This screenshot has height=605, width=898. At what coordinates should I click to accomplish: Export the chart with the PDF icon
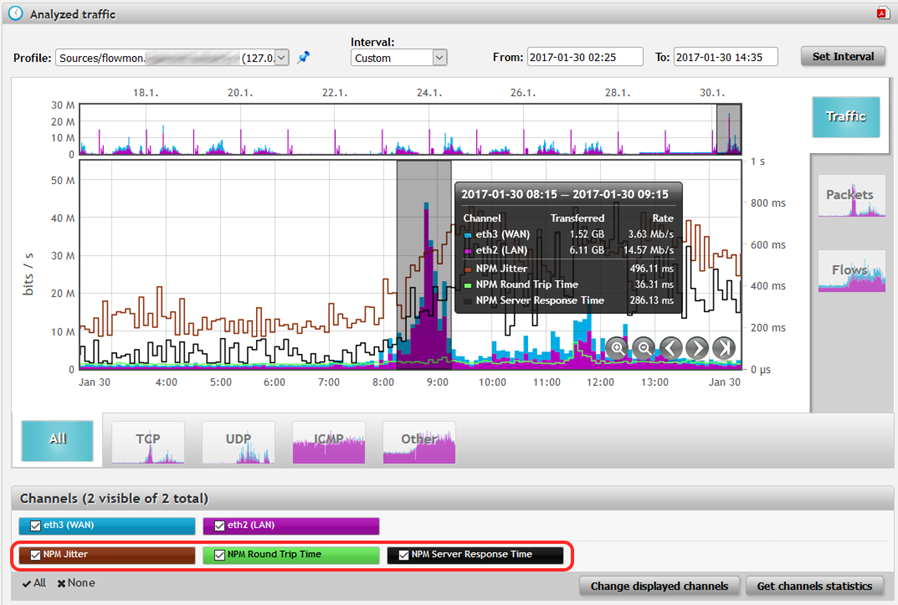point(882,13)
